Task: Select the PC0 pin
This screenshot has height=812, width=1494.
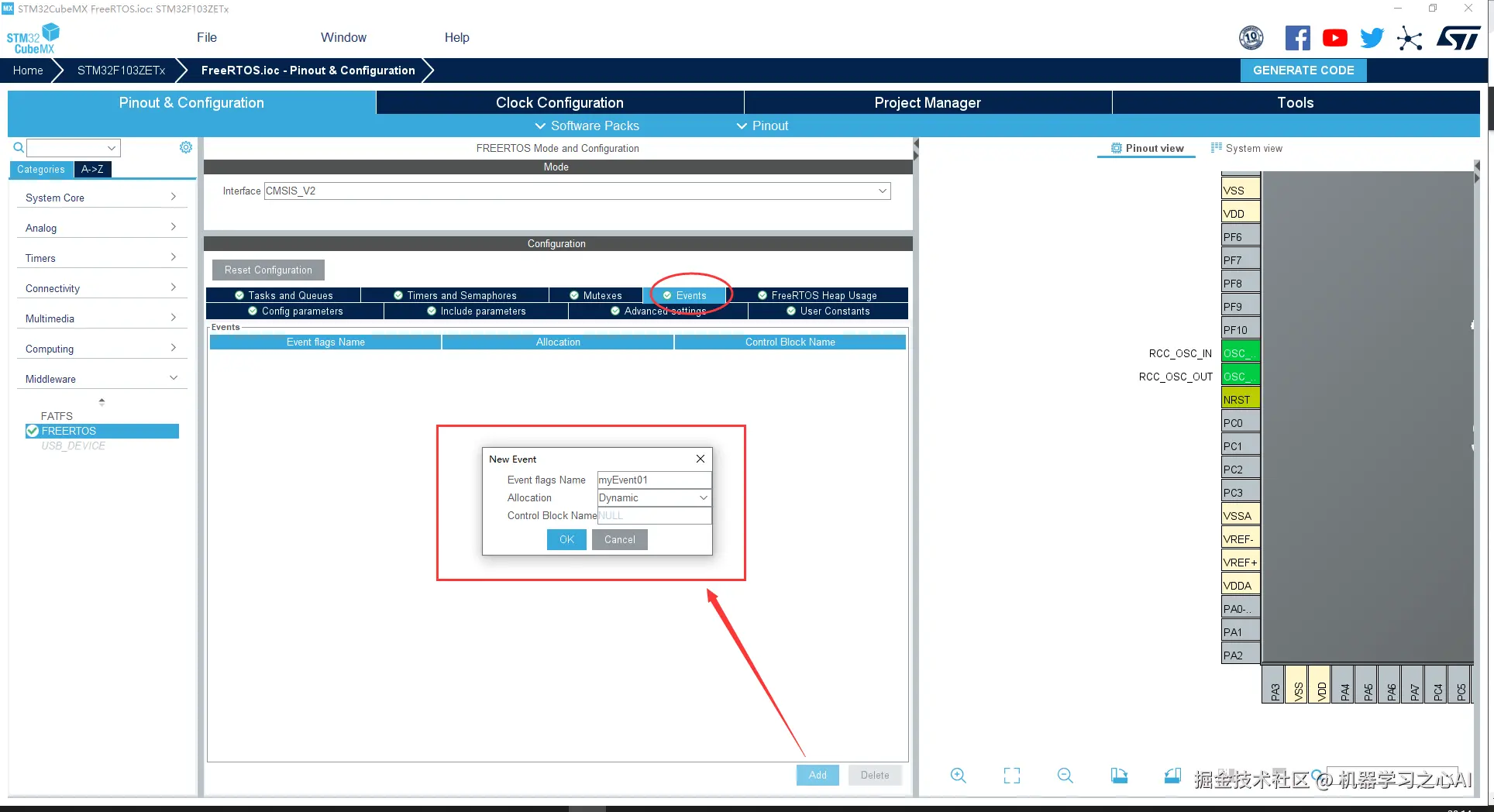Action: click(1241, 423)
